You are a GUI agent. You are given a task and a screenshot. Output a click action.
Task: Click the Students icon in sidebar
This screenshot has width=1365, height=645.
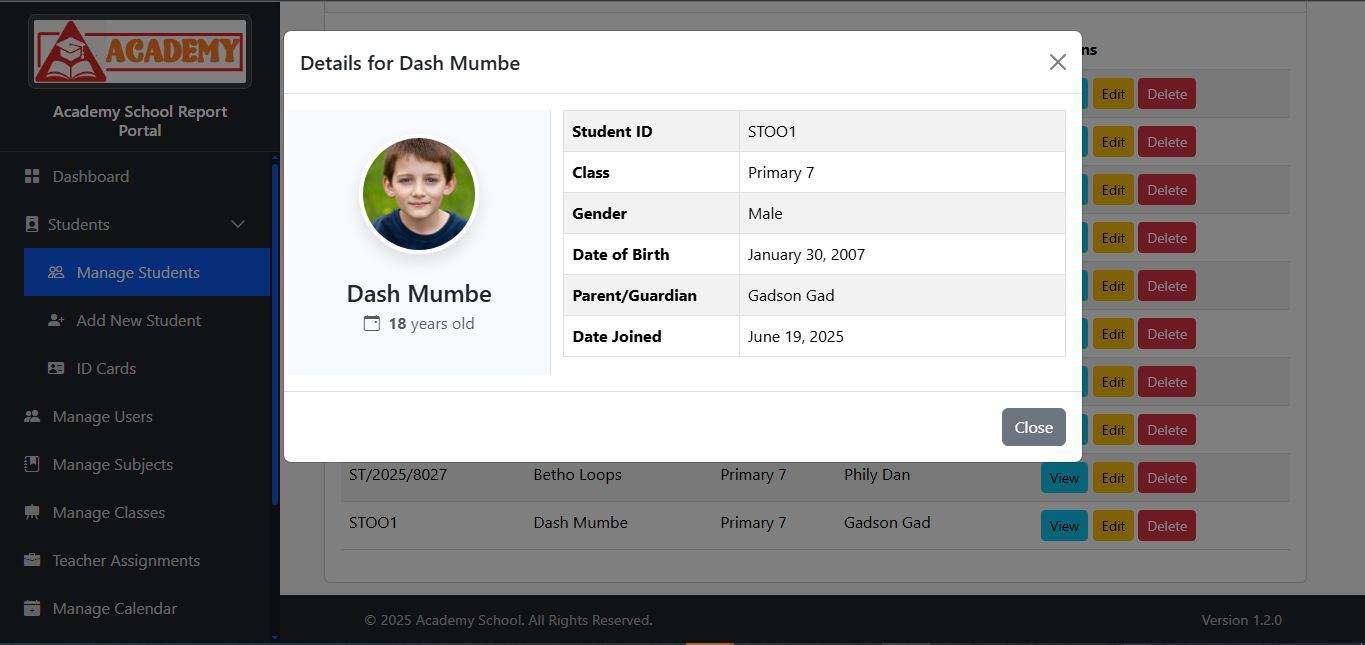click(x=32, y=225)
